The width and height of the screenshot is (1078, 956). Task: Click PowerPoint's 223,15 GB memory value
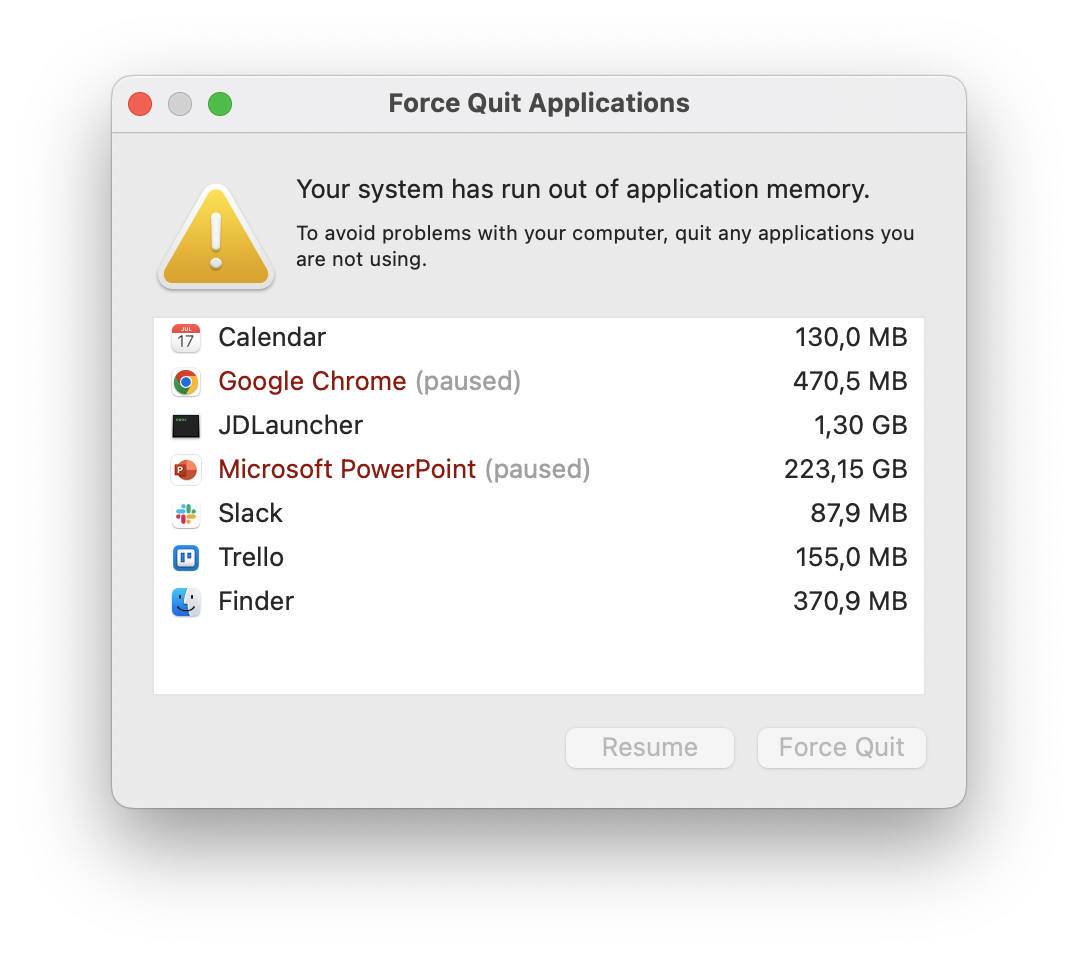(x=846, y=469)
